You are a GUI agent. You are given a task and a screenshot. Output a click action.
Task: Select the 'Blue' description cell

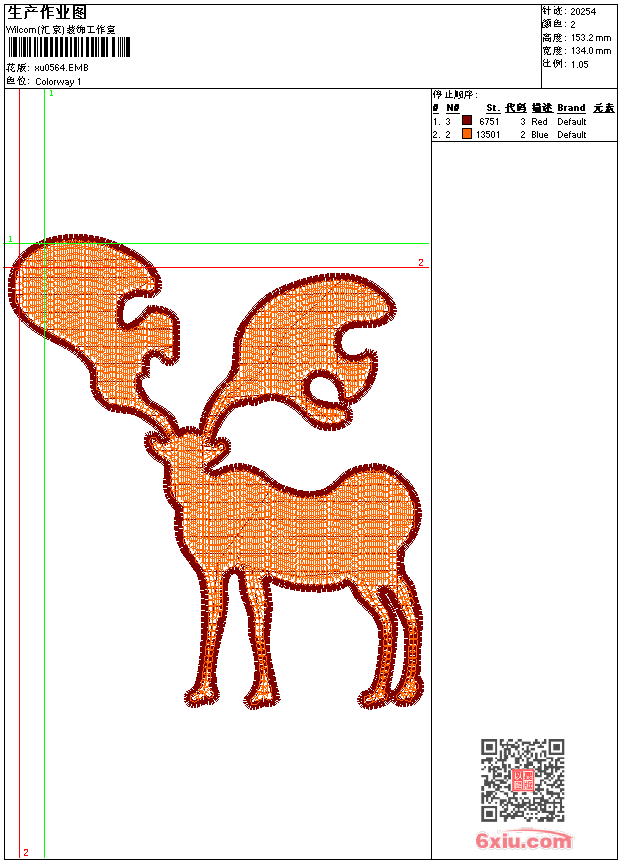pyautogui.click(x=540, y=135)
